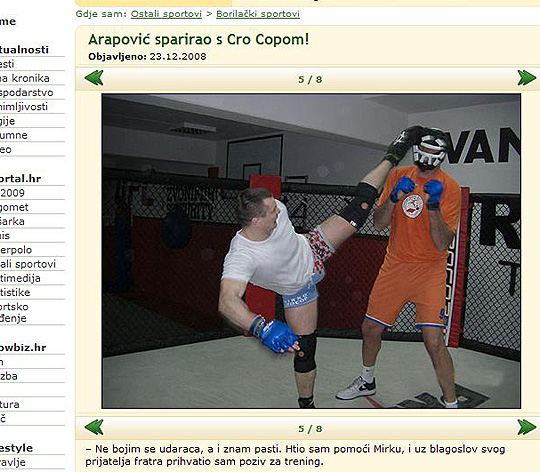The height and width of the screenshot is (472, 540).
Task: Open the Borilački sportovi breadcrumb link
Action: (258, 14)
